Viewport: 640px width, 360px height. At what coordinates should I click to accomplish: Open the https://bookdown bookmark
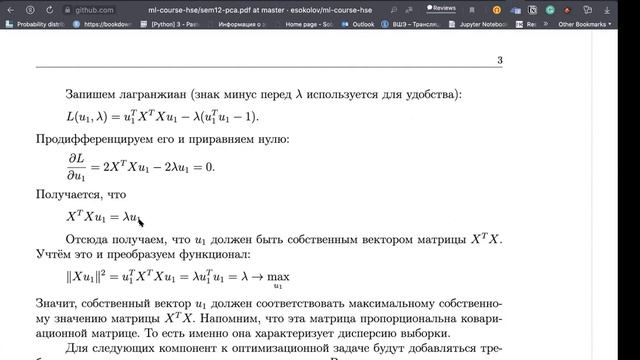coord(102,24)
